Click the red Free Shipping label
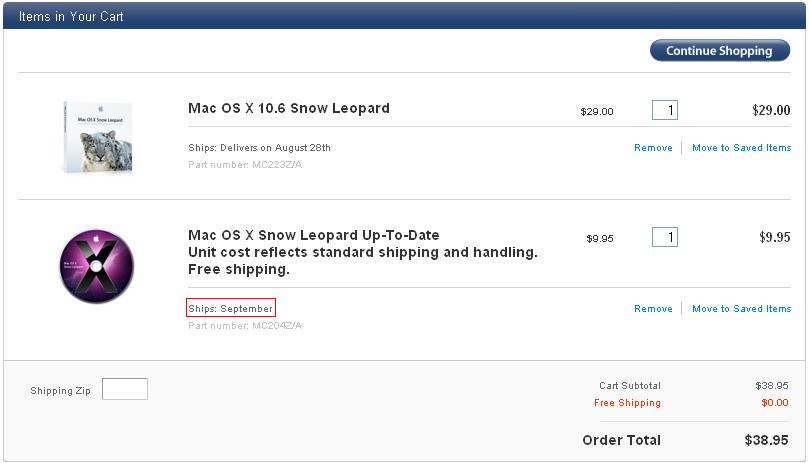 click(x=627, y=403)
